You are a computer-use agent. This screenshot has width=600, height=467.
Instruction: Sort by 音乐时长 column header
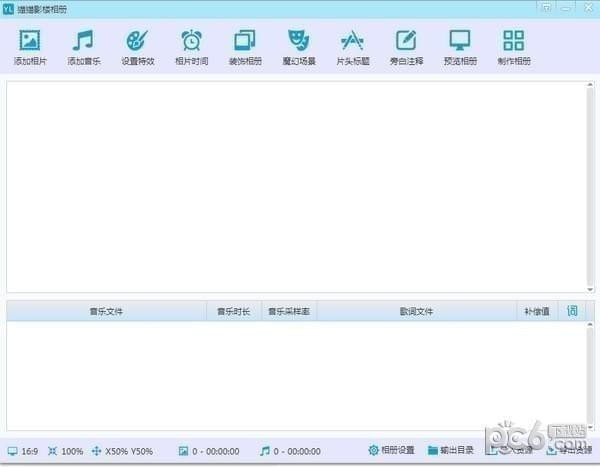[234, 311]
